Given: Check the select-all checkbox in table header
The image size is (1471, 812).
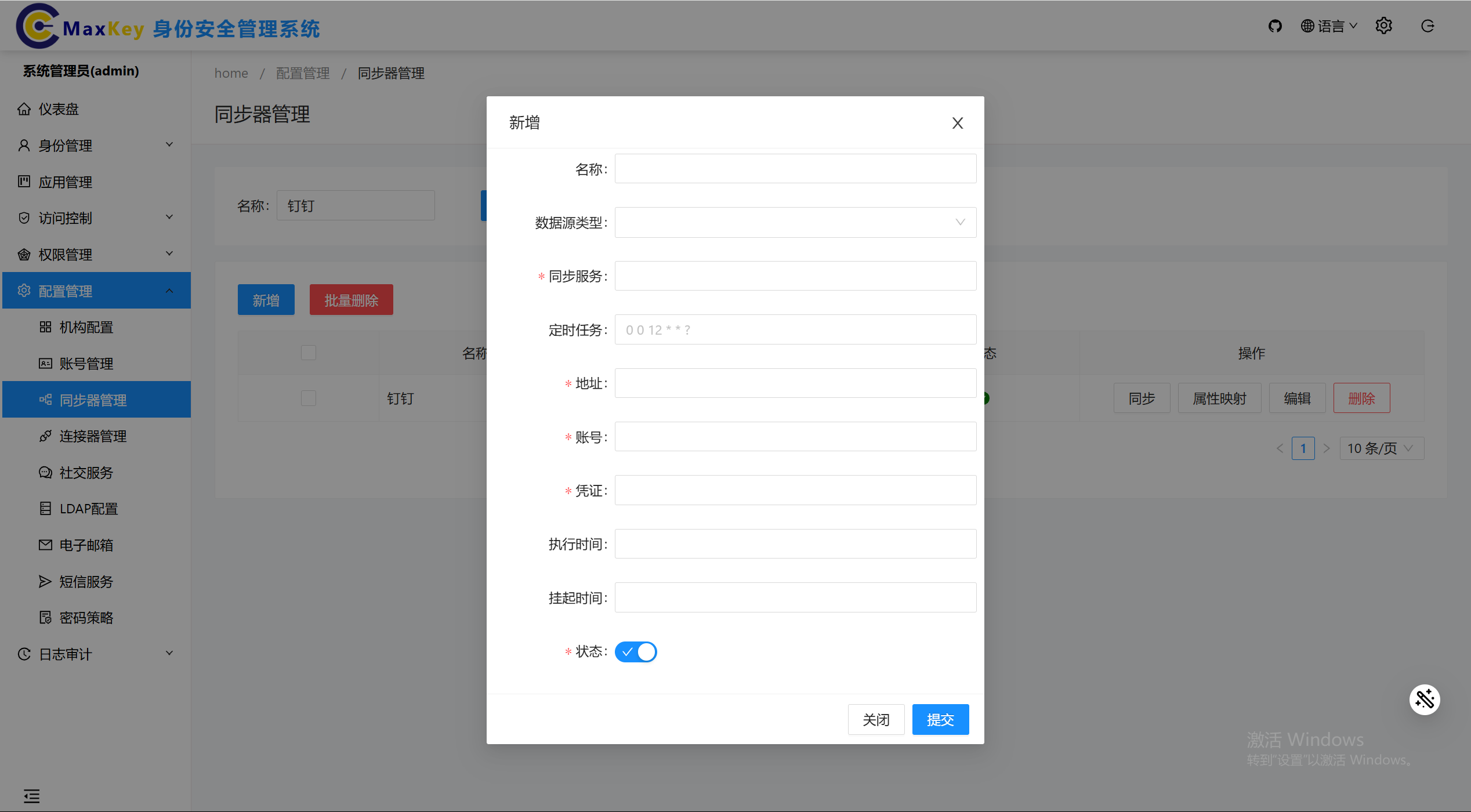Looking at the screenshot, I should (x=308, y=352).
